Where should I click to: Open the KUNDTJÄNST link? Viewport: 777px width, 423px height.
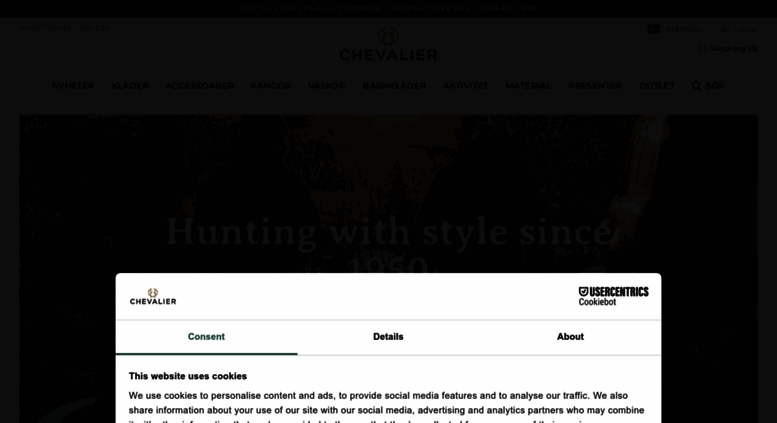[45, 28]
